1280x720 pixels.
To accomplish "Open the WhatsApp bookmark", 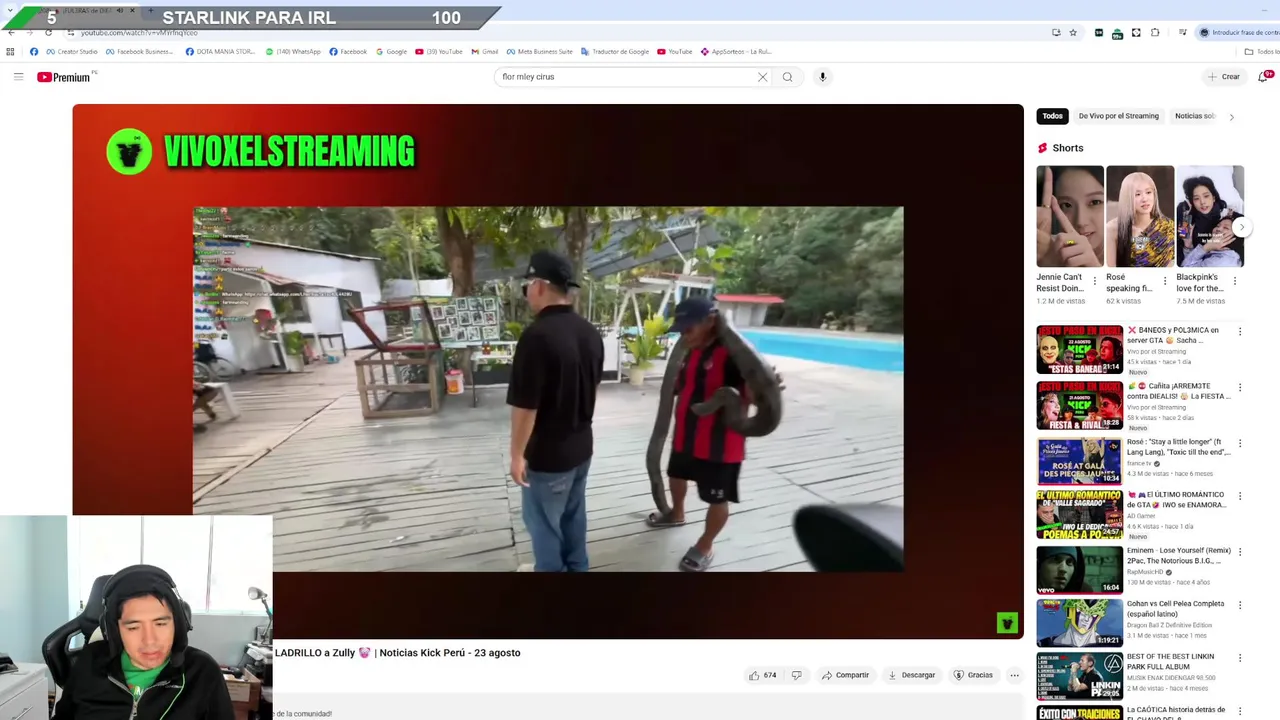I will click(293, 52).
